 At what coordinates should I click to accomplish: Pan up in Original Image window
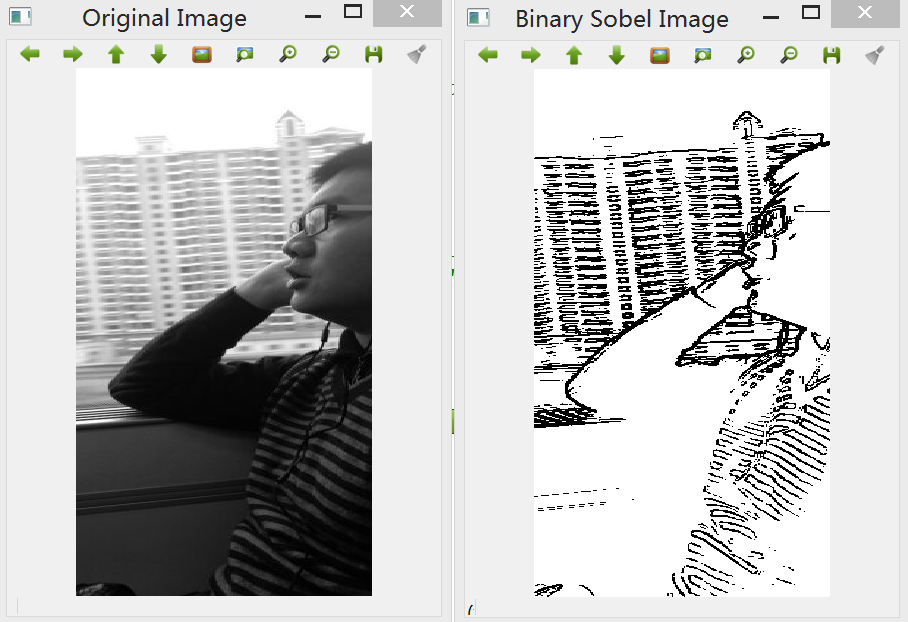[x=116, y=54]
